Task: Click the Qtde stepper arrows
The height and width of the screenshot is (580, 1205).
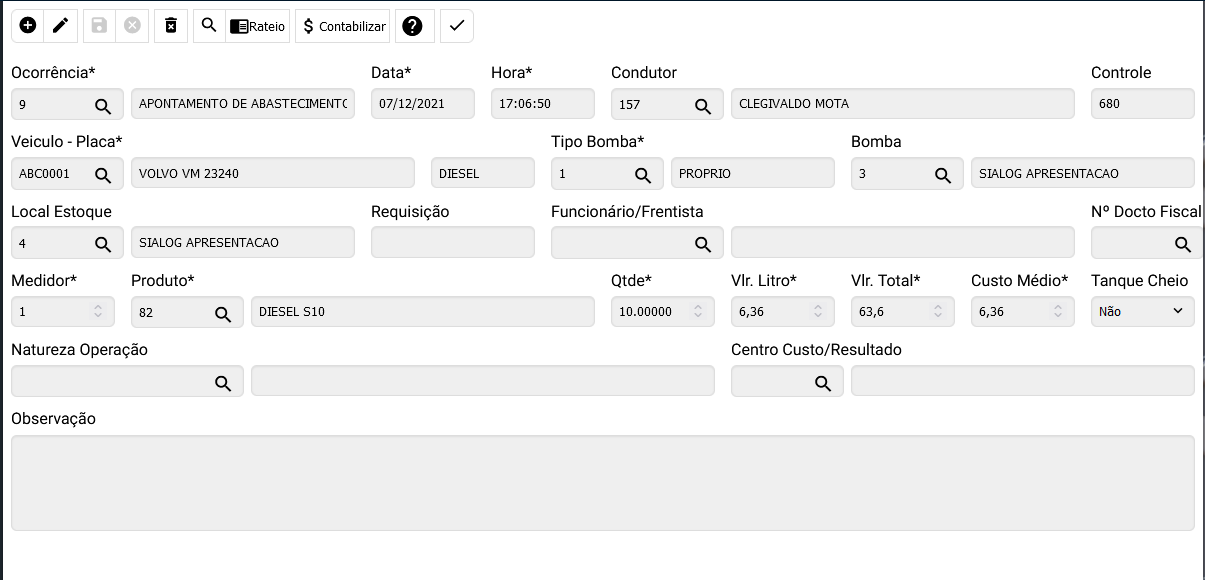Action: click(698, 312)
